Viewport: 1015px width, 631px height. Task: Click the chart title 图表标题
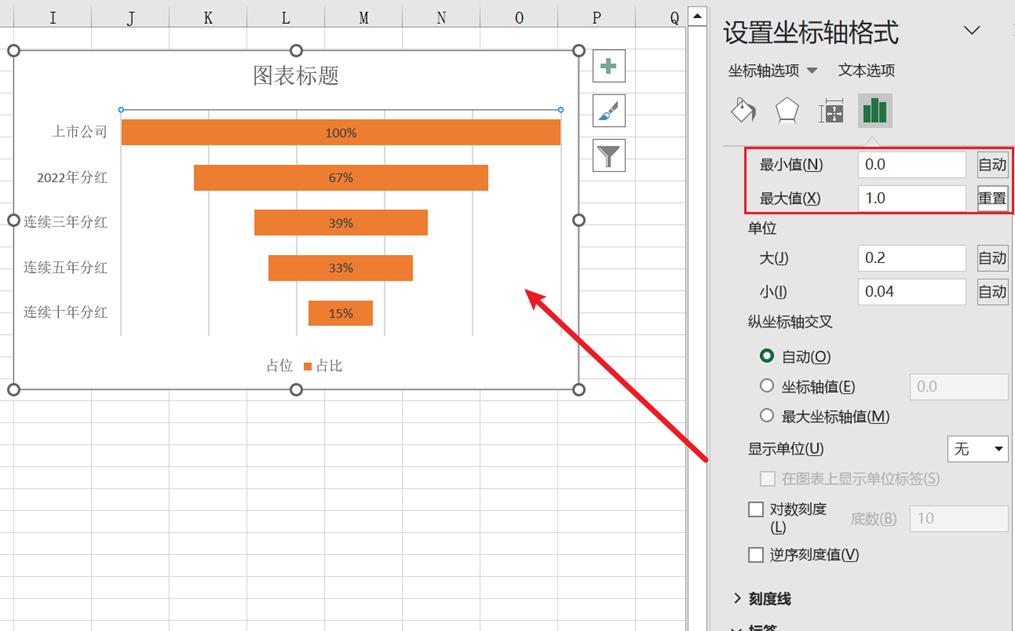(x=296, y=75)
